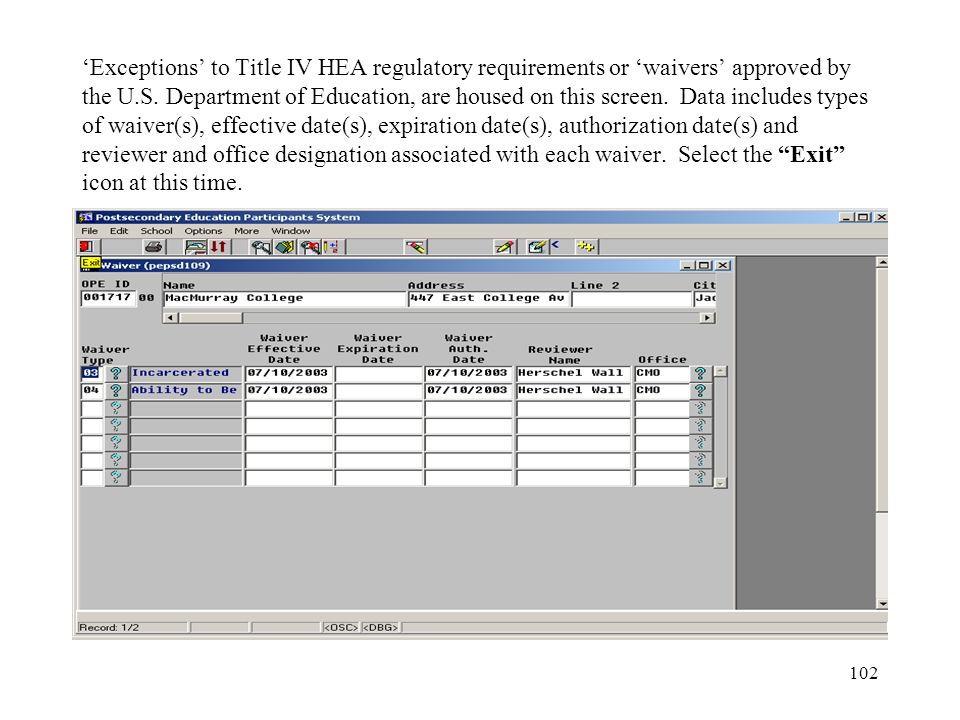Screen dimensions: 960x720
Task: Click the header horizontal scrollbar thumb
Action: (210, 318)
